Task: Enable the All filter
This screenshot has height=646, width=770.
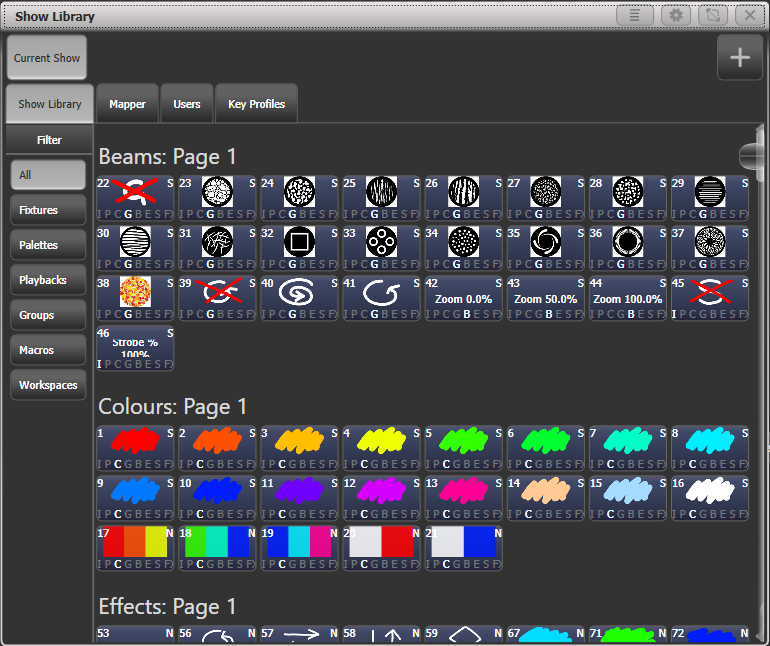Action: pos(48,175)
